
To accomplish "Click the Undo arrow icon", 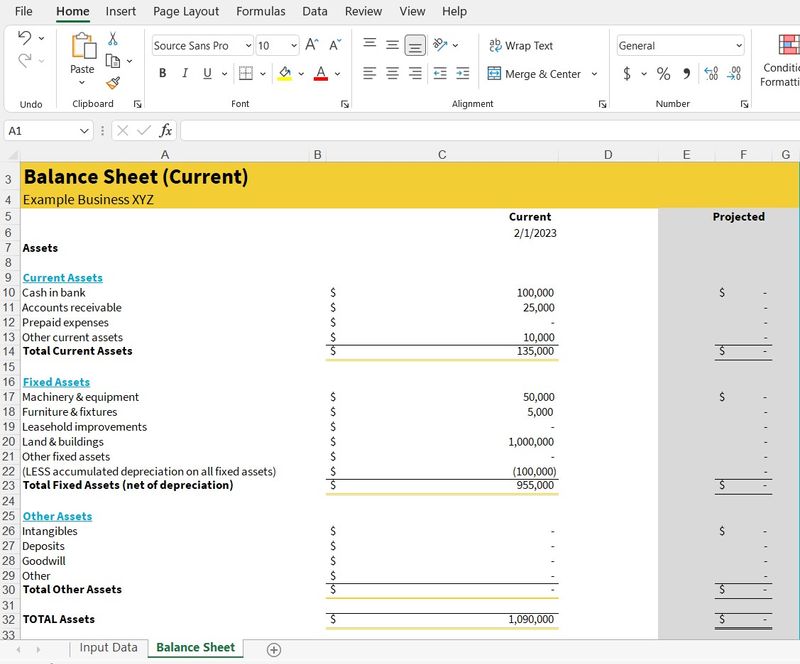I will [x=25, y=38].
